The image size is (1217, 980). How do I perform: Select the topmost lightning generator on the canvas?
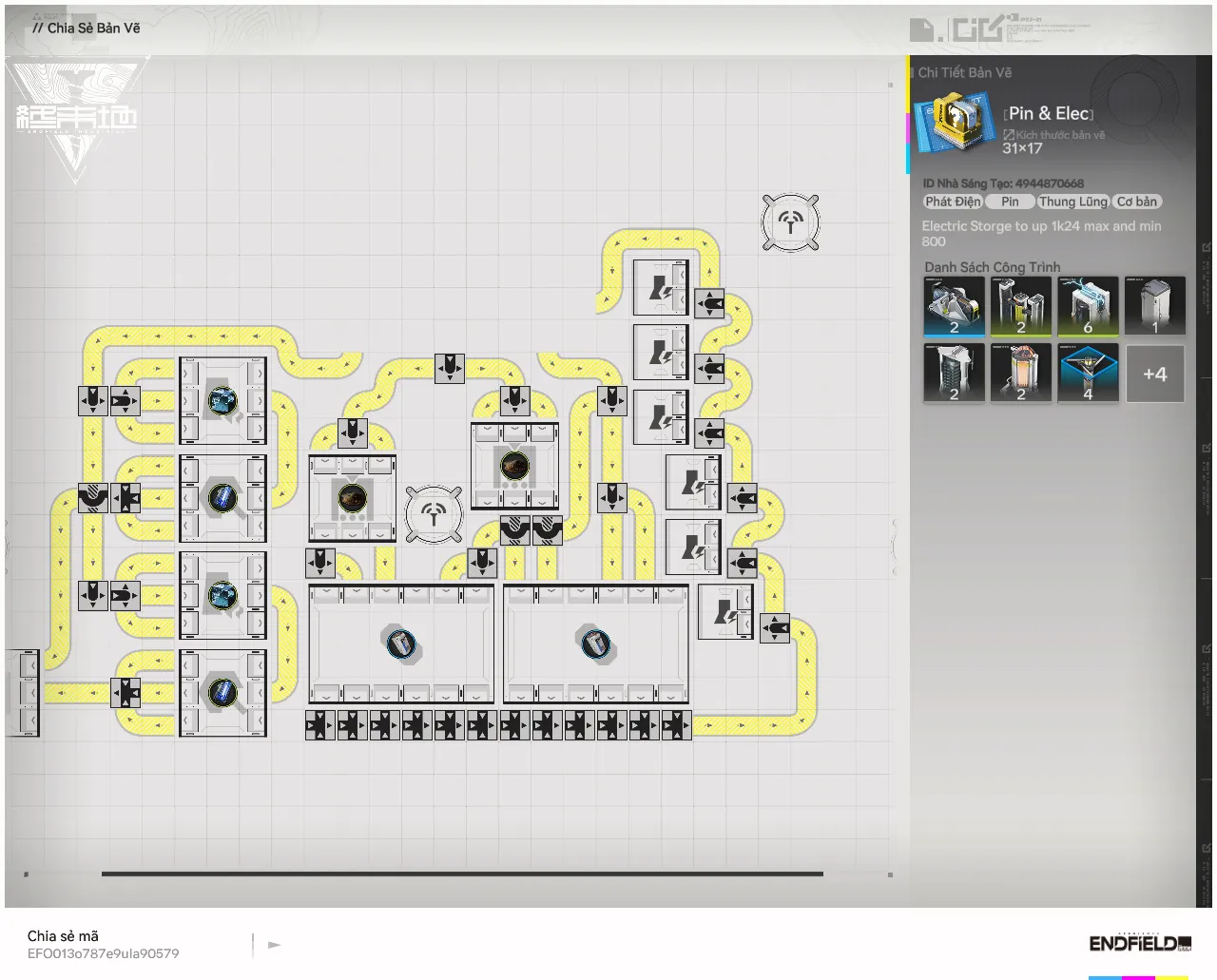coord(661,287)
